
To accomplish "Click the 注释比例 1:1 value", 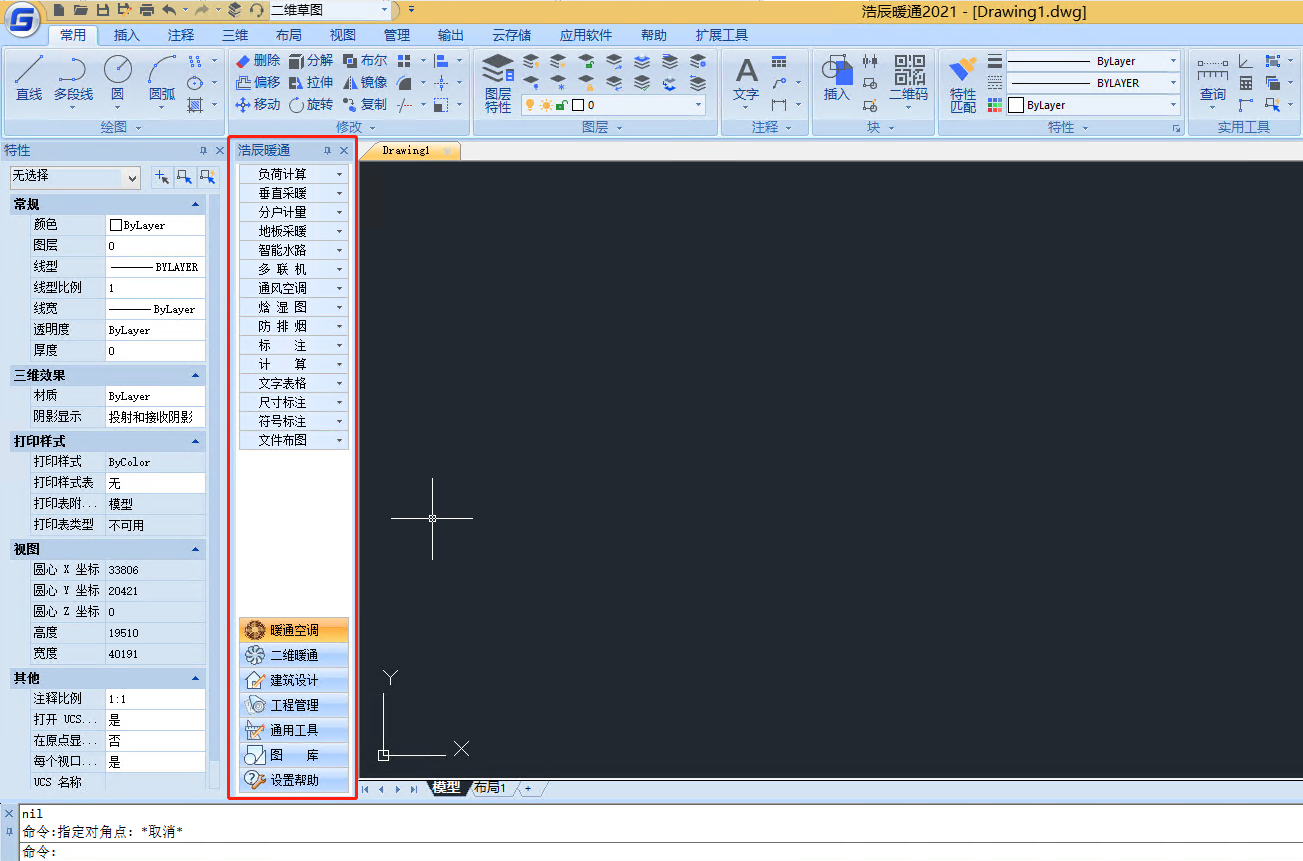I will click(155, 698).
